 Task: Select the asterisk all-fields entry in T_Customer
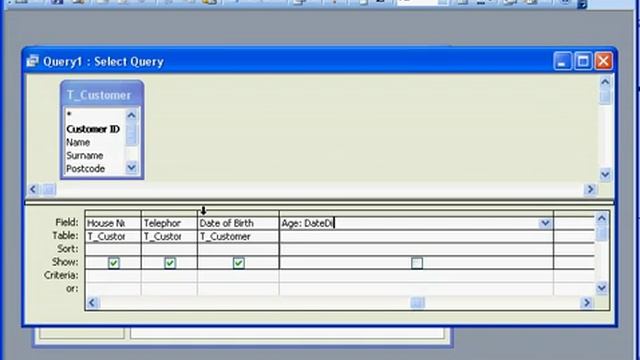click(69, 115)
